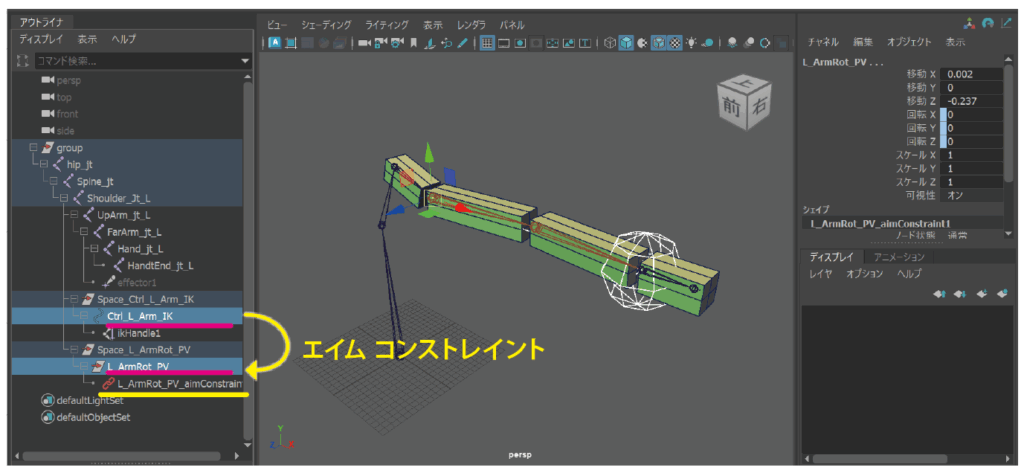Click the 回転 X color indicator swatch
Viewport: 1024px width, 473px height.
(x=942, y=115)
